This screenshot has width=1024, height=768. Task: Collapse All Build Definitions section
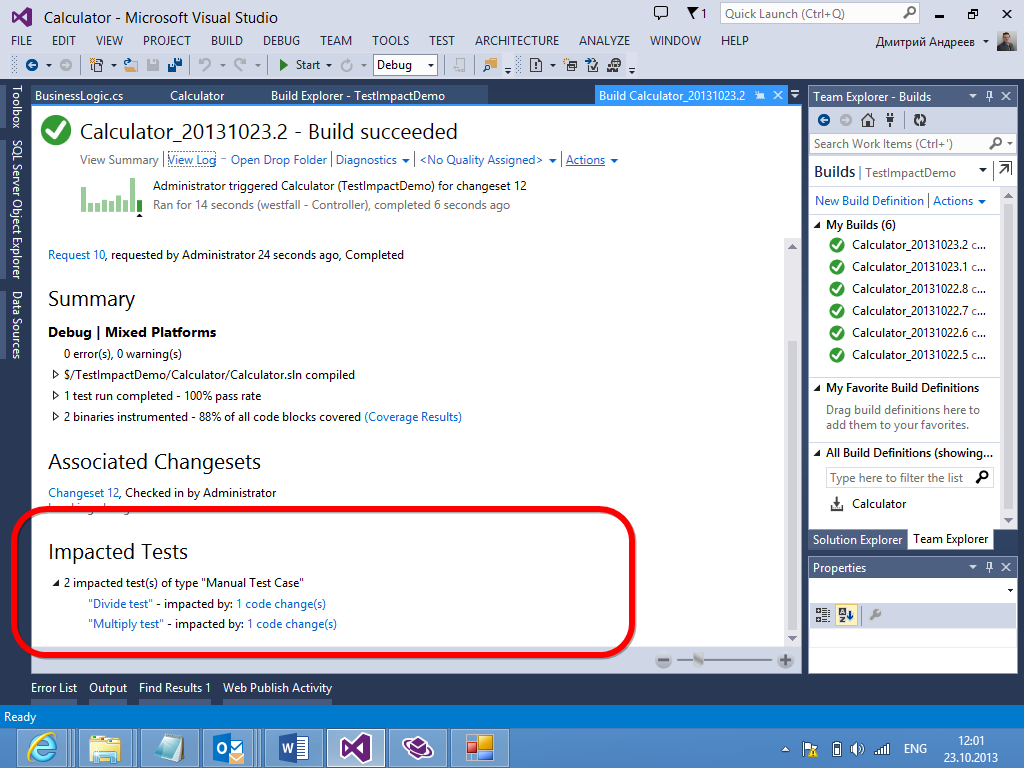pyautogui.click(x=817, y=453)
